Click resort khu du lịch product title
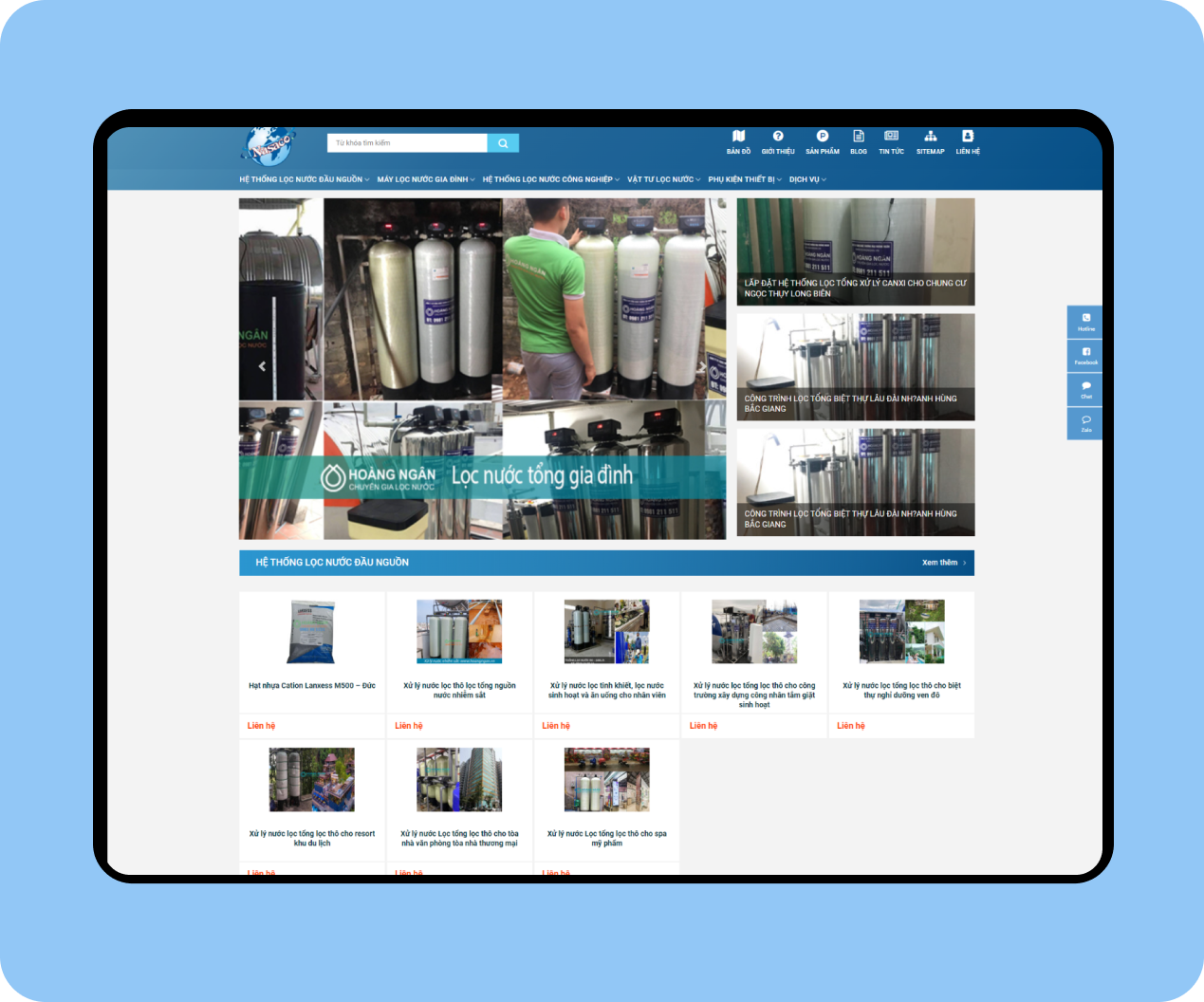 tap(312, 838)
